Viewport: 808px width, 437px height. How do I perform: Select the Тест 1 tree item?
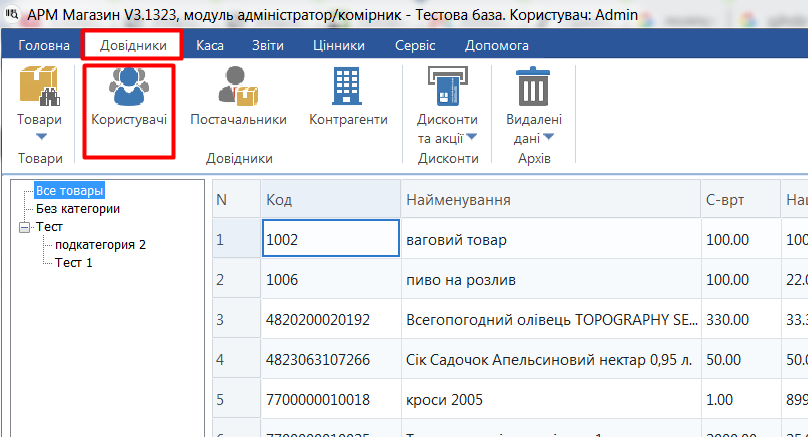tap(74, 263)
